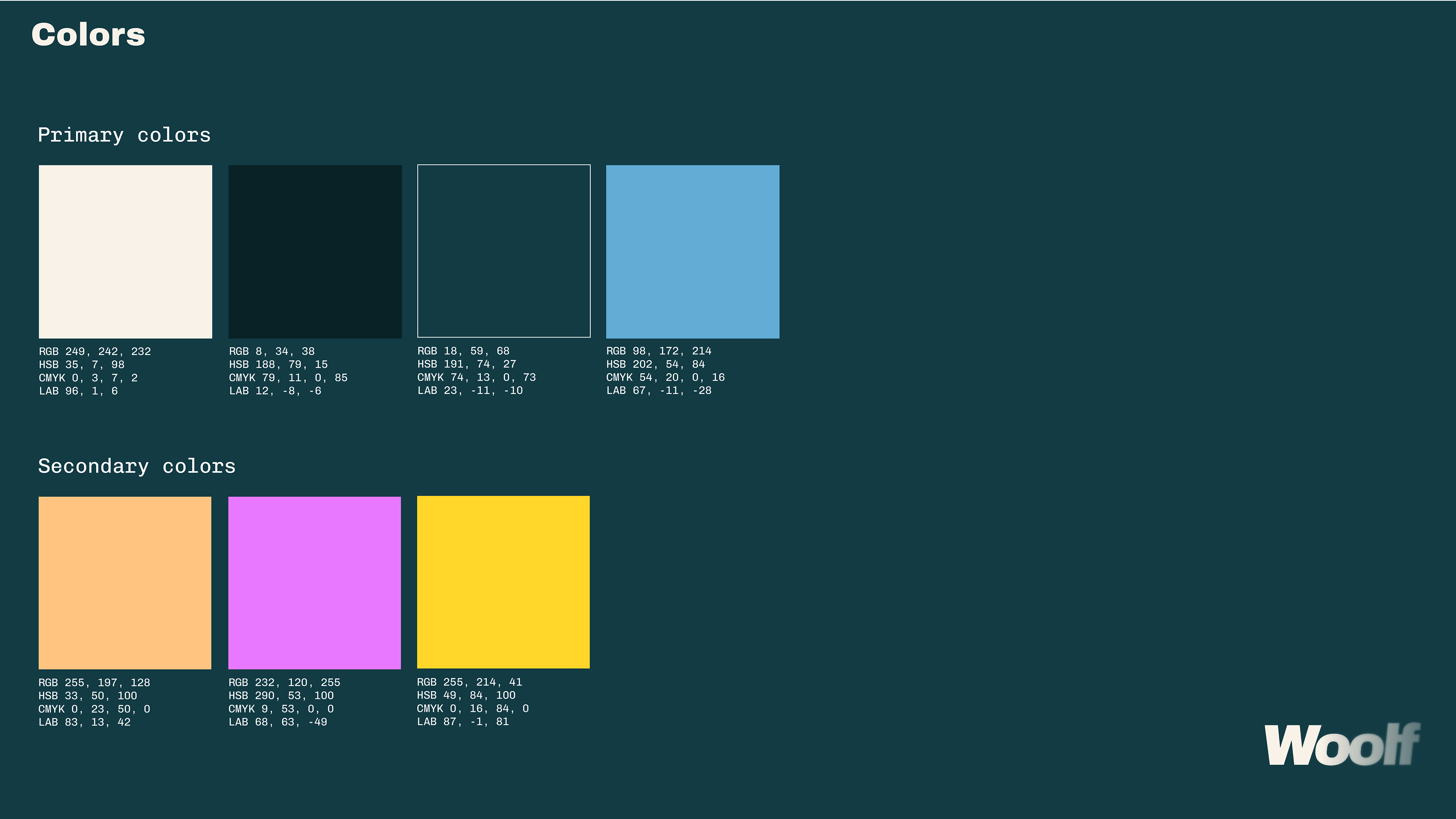Click the text RGB 249, 242, 232

coord(95,351)
